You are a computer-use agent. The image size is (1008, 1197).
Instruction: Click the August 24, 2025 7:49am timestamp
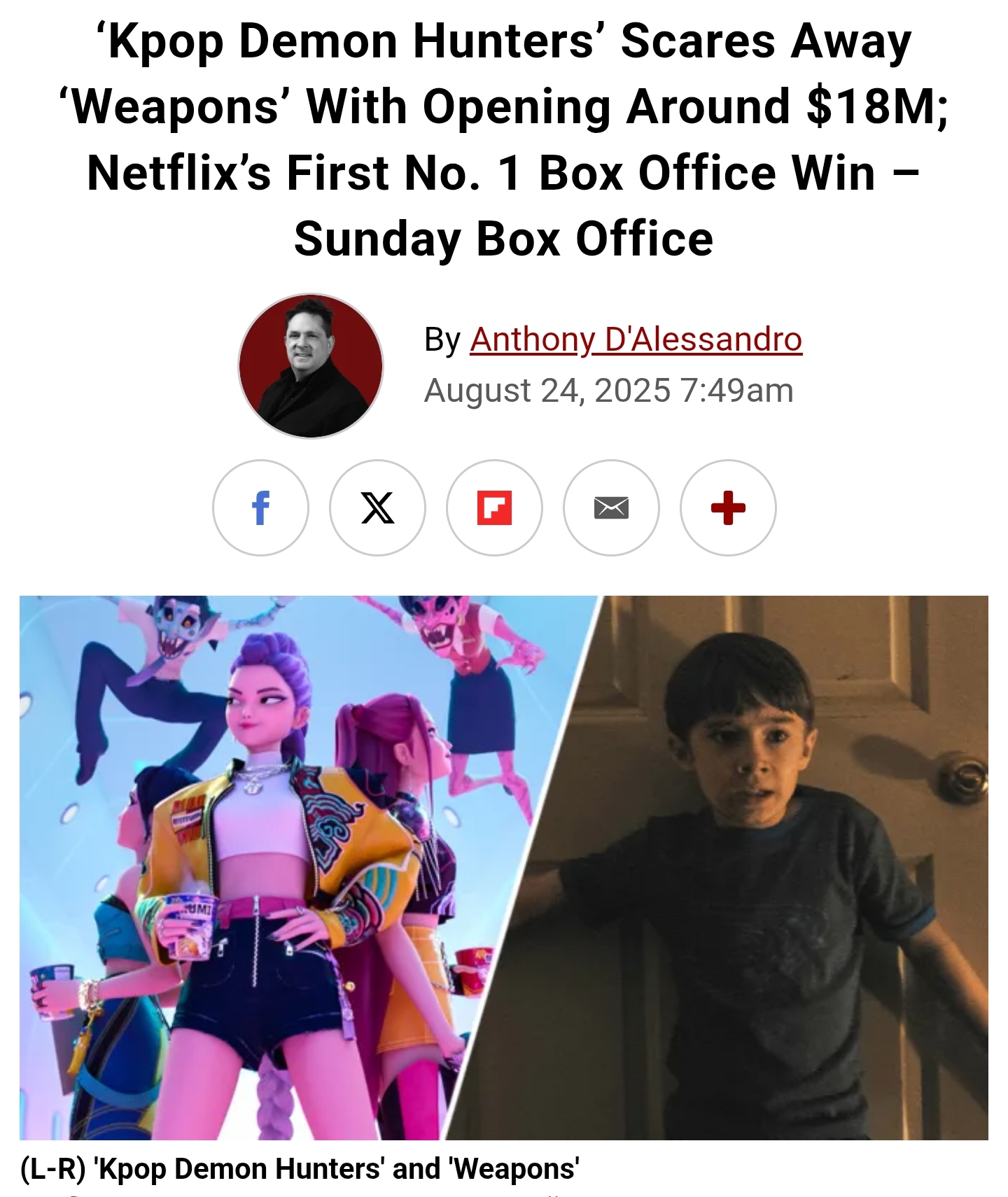pos(609,391)
